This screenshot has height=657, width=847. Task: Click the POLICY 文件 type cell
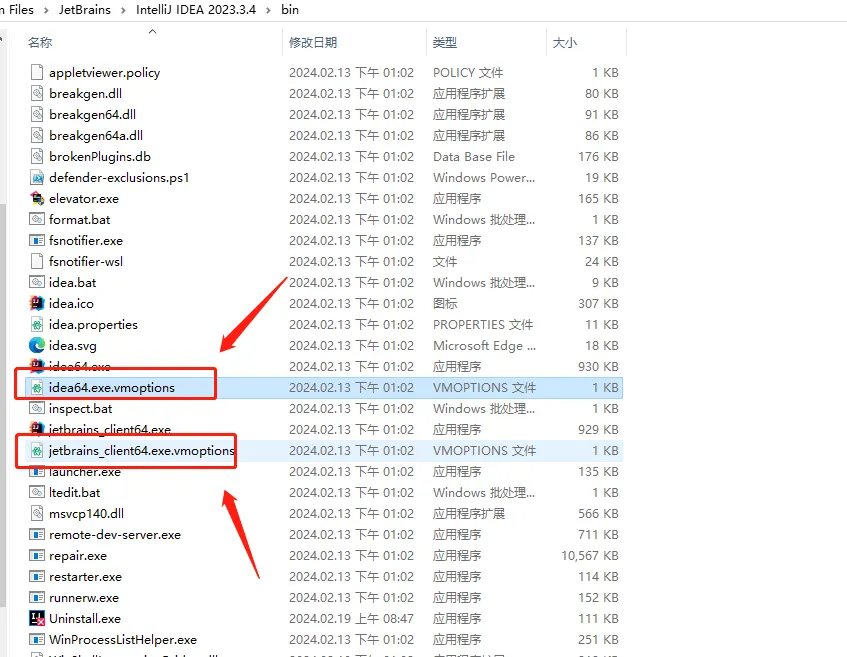(x=468, y=72)
